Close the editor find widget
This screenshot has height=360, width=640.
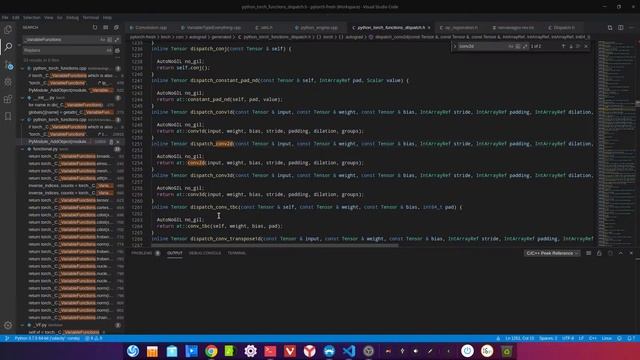click(x=586, y=46)
